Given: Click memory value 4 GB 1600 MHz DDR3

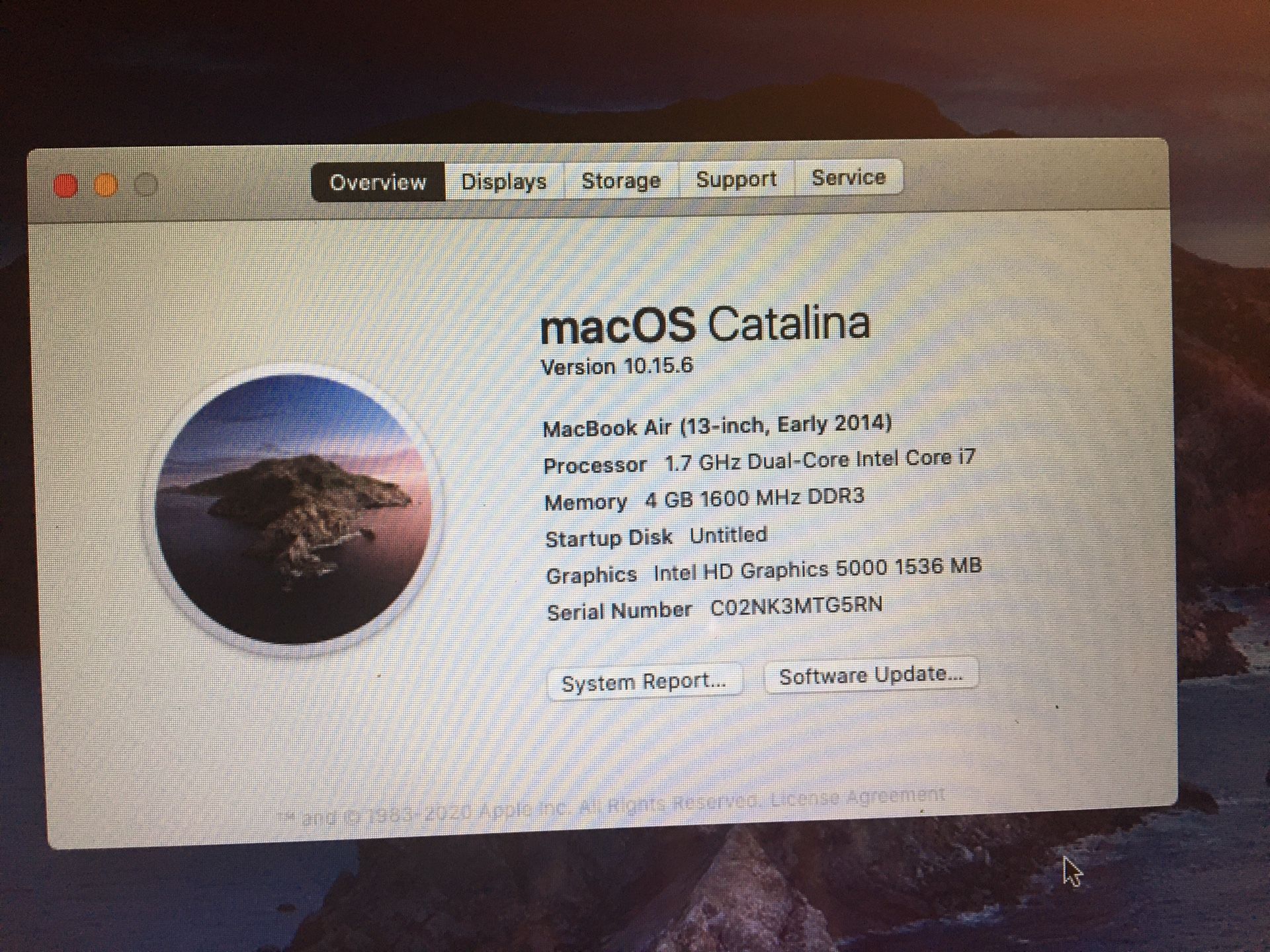Looking at the screenshot, I should [755, 497].
